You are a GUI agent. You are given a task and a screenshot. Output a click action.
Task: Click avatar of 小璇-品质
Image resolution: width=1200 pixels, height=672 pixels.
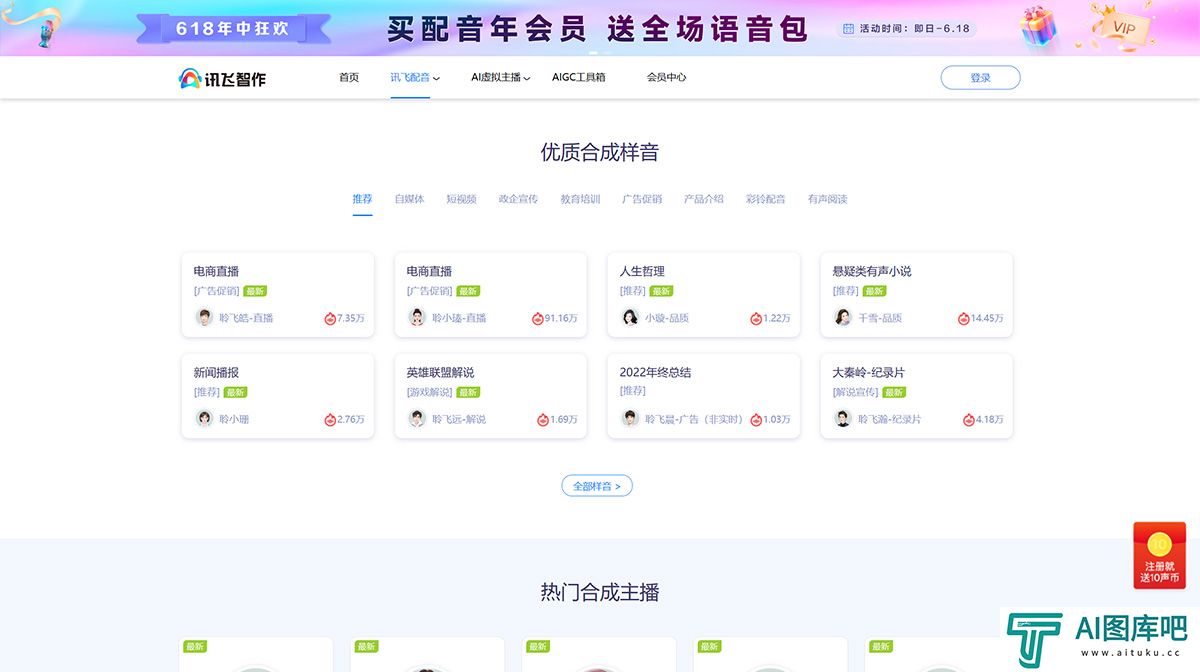pyautogui.click(x=630, y=317)
